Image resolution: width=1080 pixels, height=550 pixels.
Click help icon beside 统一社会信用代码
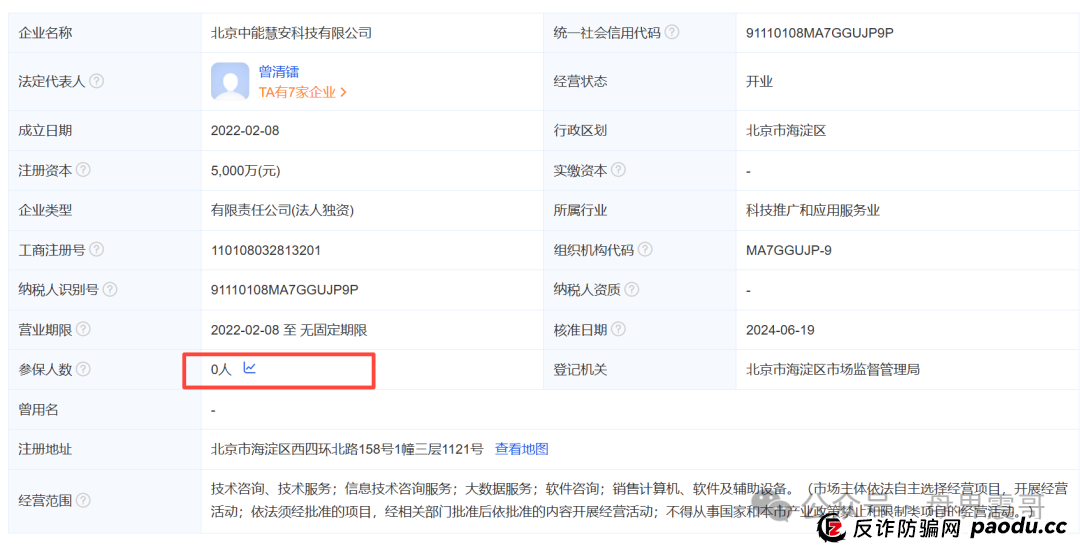tap(672, 32)
